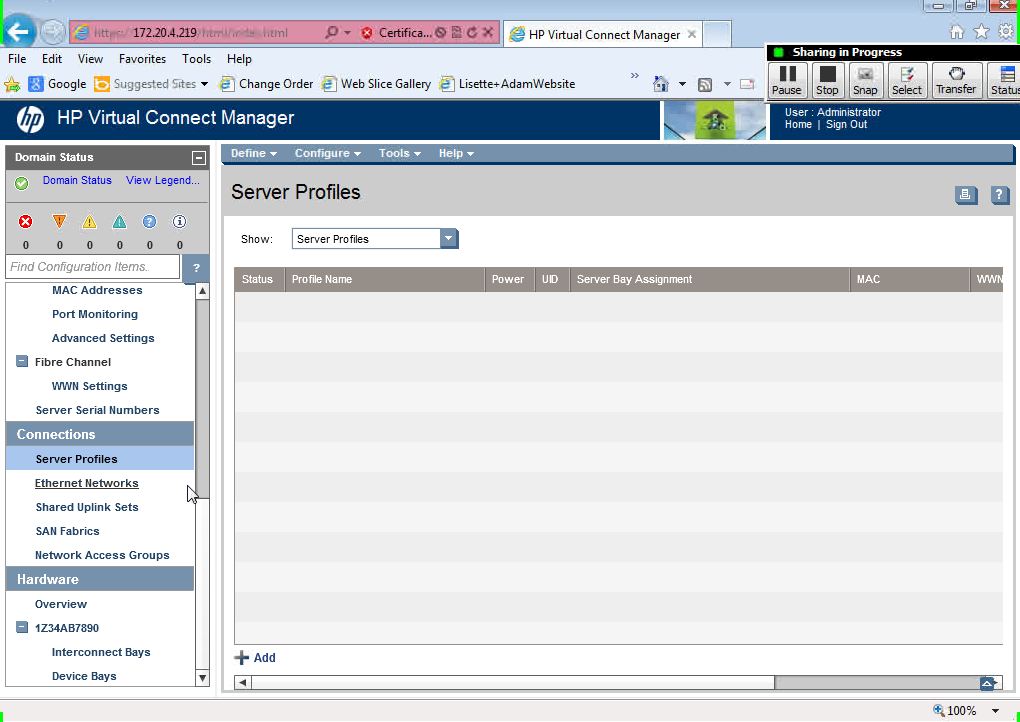Open the Define menu
The height and width of the screenshot is (722, 1020).
[x=254, y=154]
